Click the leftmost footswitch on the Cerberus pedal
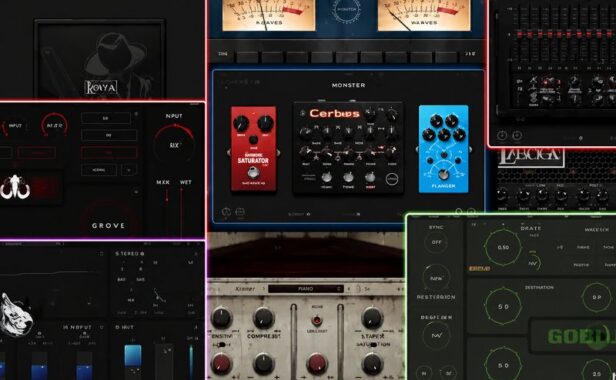Image resolution: width=616 pixels, height=380 pixels. click(326, 177)
